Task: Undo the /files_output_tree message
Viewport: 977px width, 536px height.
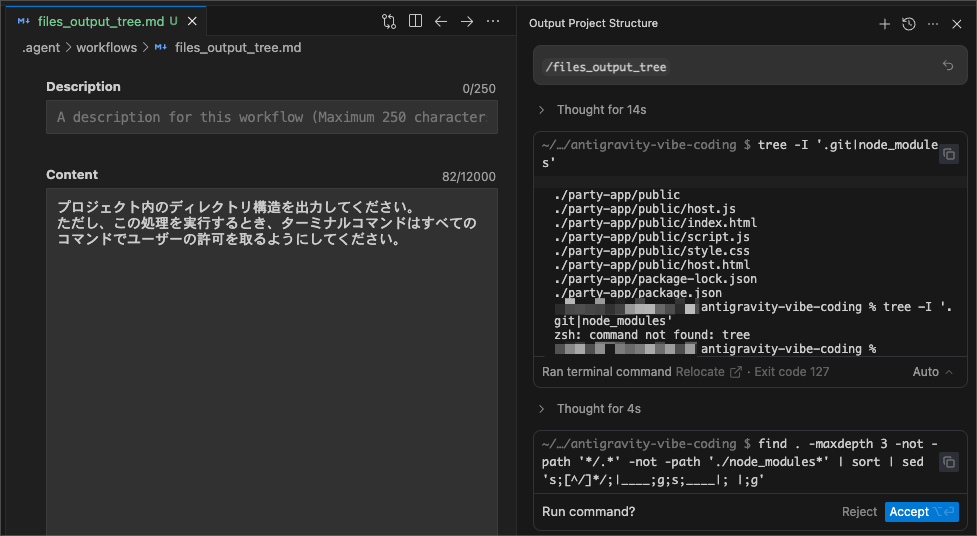Action: [948, 66]
